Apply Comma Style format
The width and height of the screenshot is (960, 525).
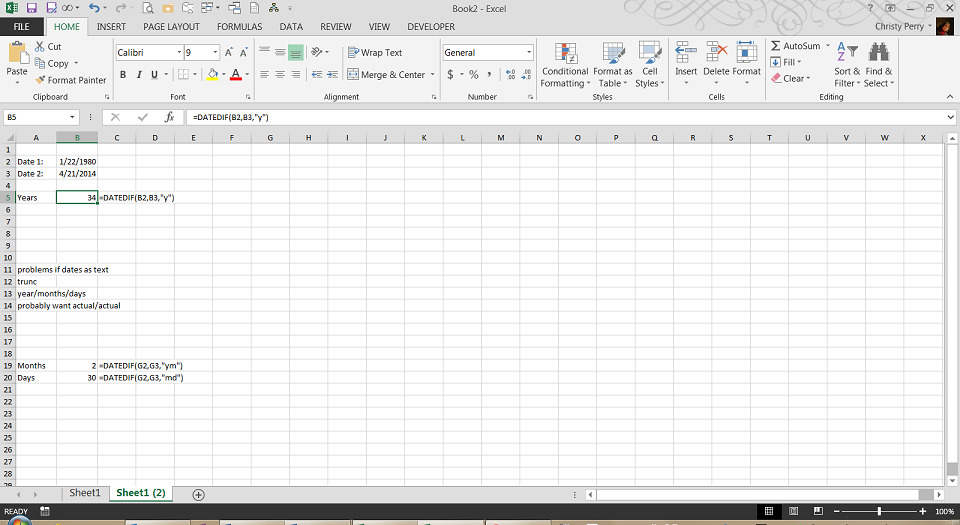(489, 74)
